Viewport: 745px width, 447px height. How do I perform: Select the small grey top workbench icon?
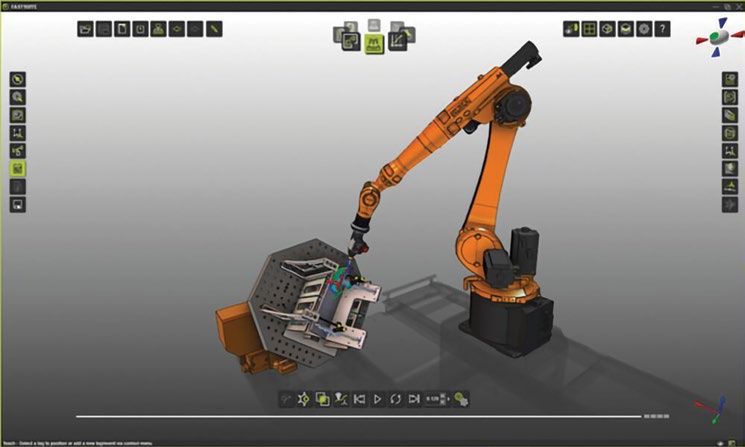pyautogui.click(x=374, y=25)
